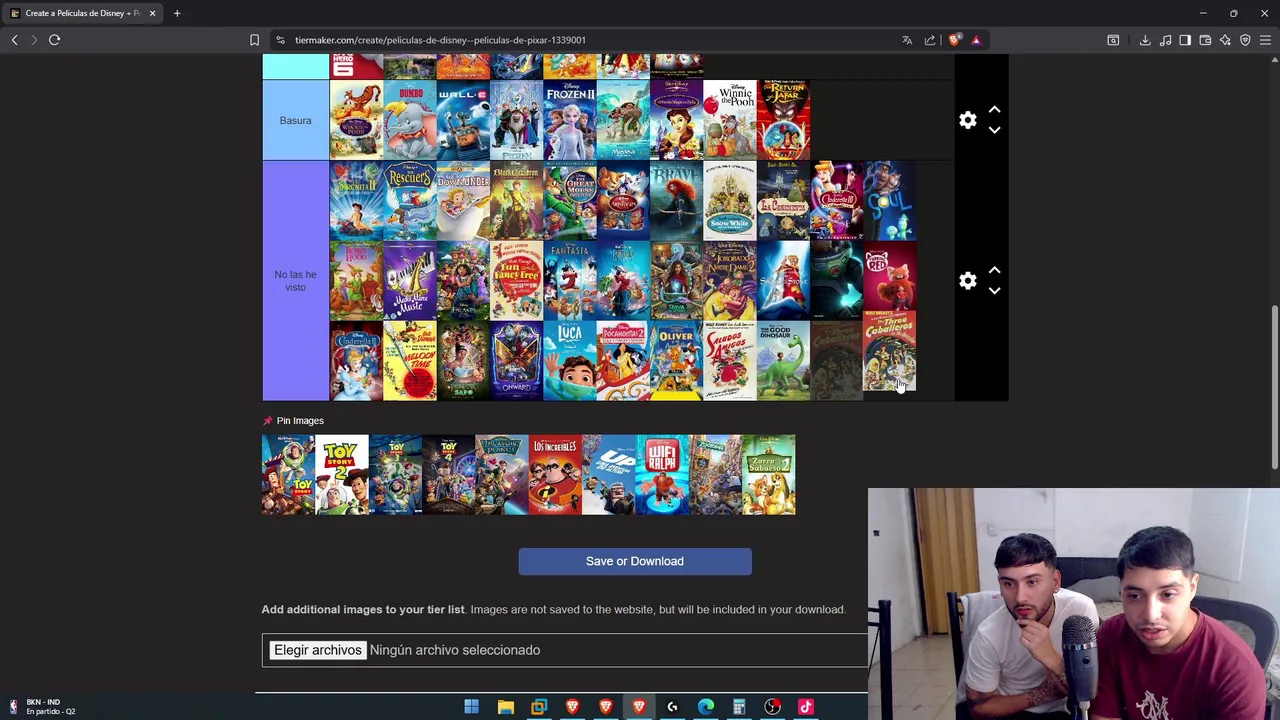This screenshot has width=1280, height=720.
Task: Select Los Increibles pinned image
Action: tap(555, 475)
